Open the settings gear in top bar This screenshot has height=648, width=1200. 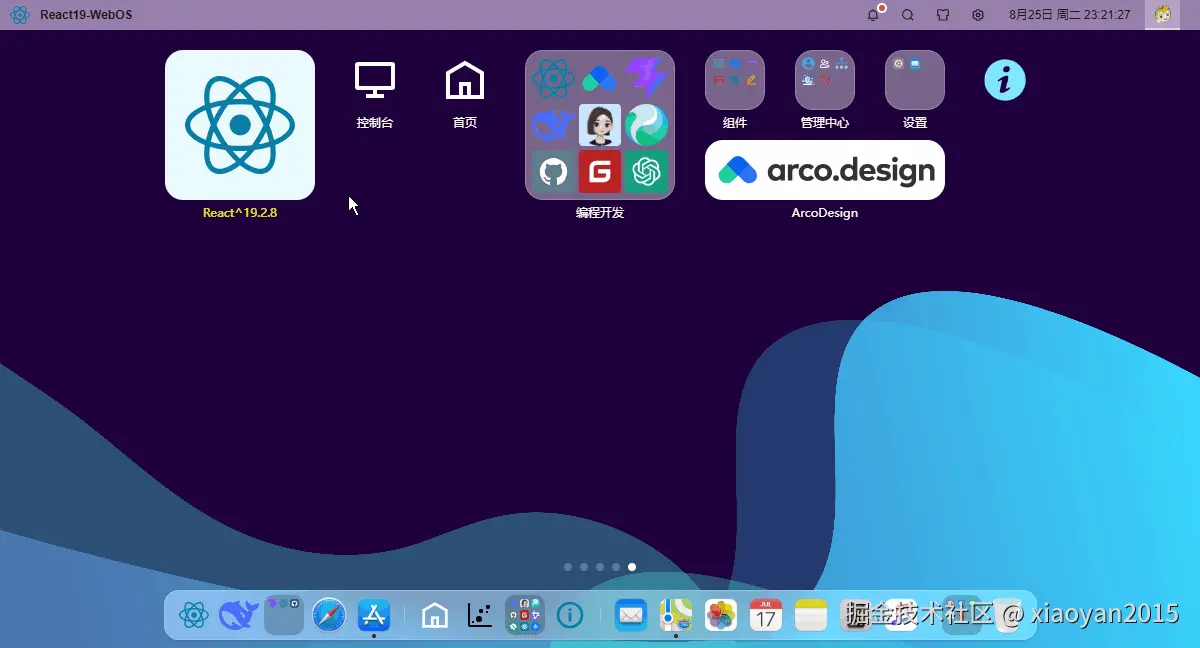(x=978, y=15)
